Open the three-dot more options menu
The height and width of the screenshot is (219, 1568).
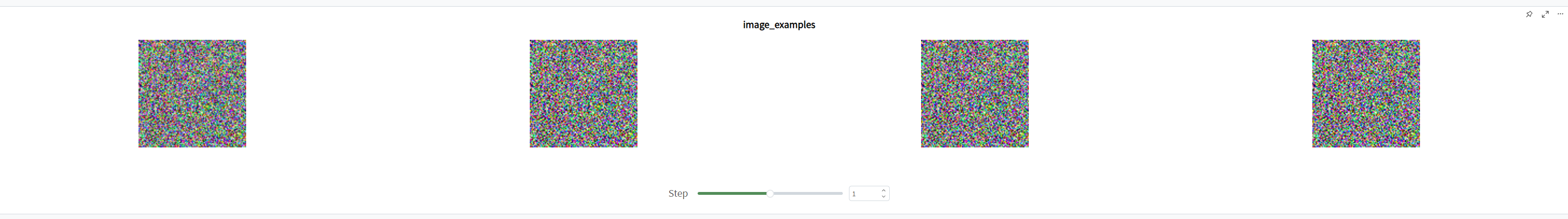pos(1560,14)
